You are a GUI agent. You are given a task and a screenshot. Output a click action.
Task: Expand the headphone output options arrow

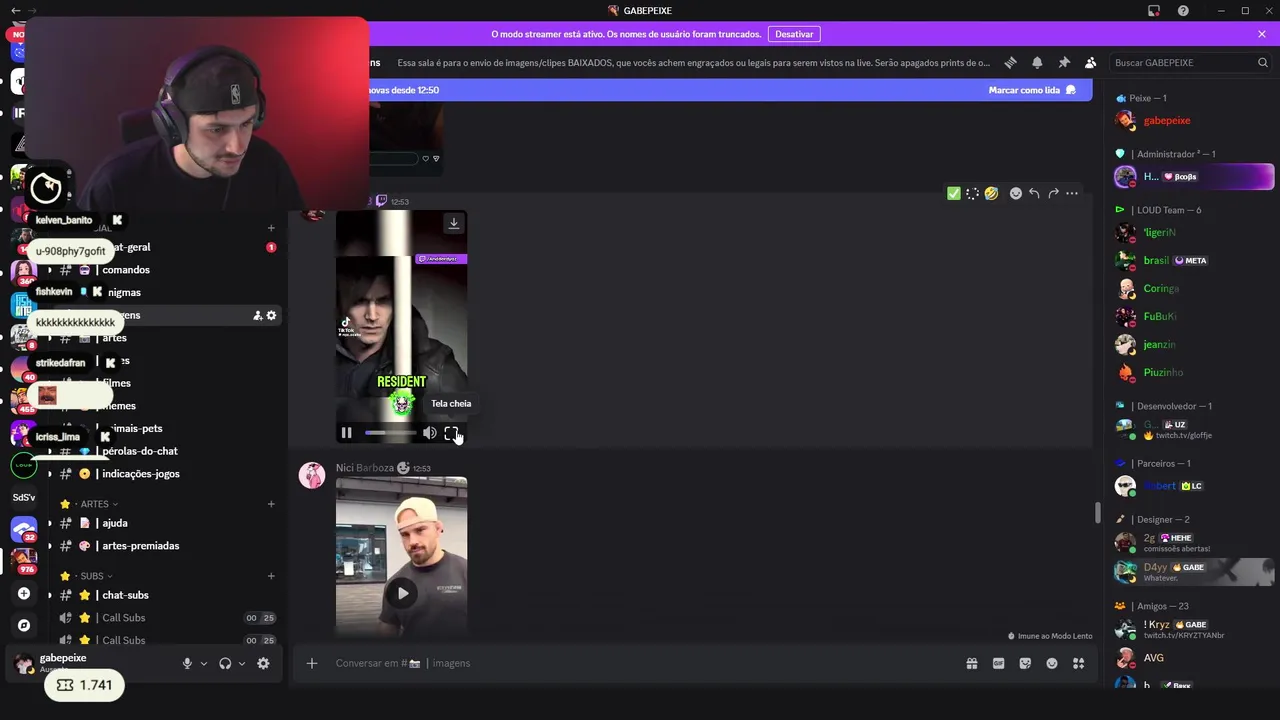click(x=242, y=663)
